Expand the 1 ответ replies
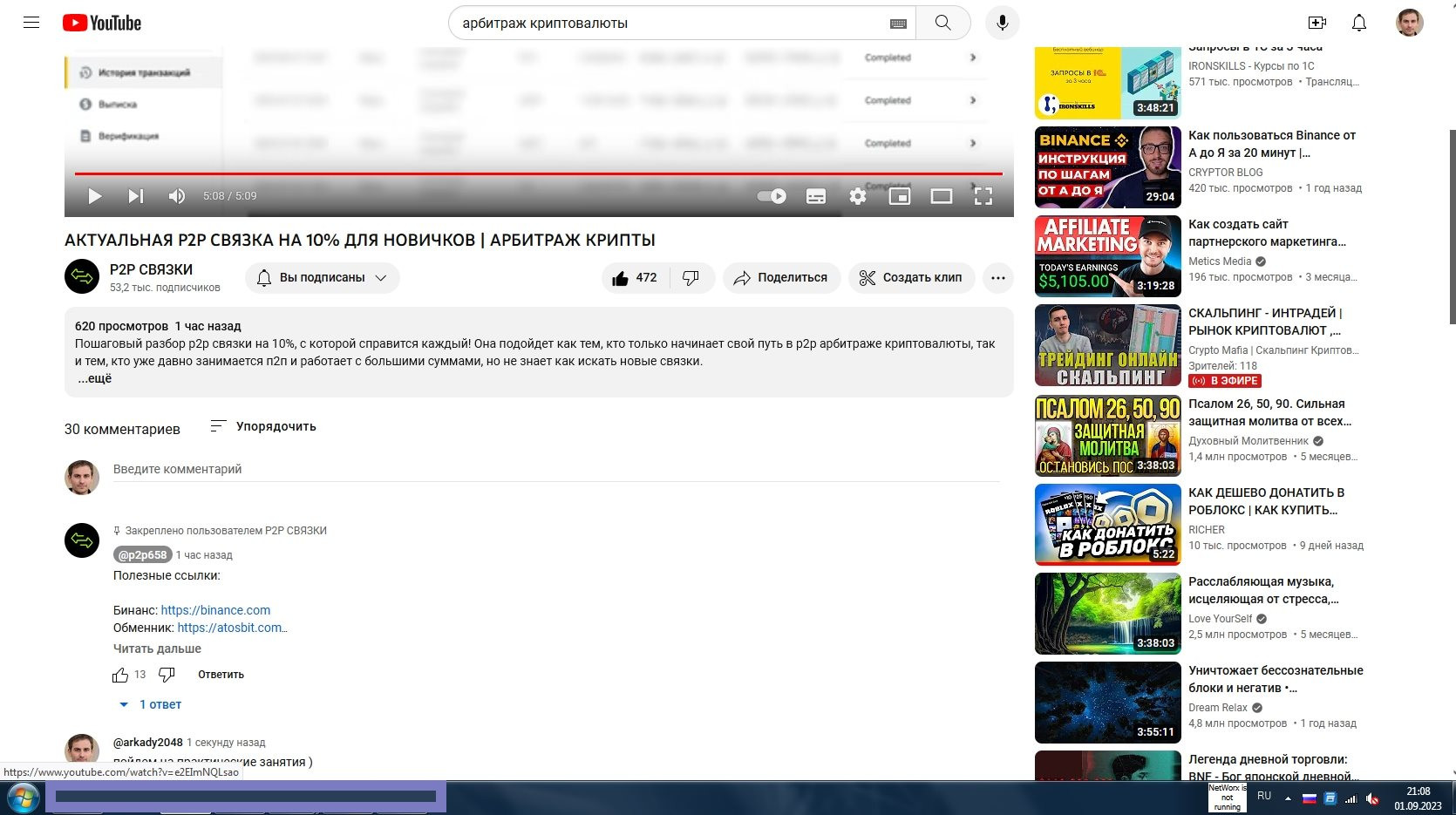The width and height of the screenshot is (1456, 815). pos(150,704)
